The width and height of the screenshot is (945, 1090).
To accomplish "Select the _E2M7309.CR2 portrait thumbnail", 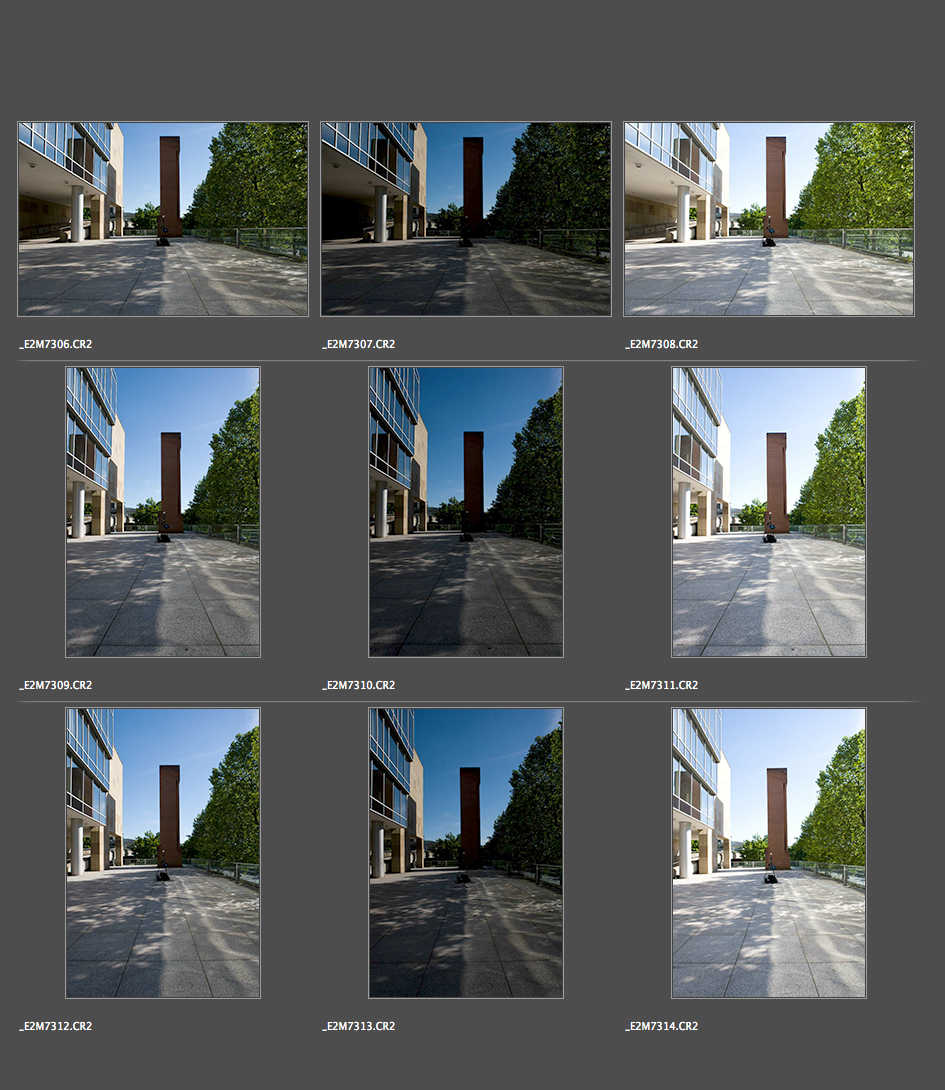I will 163,512.
